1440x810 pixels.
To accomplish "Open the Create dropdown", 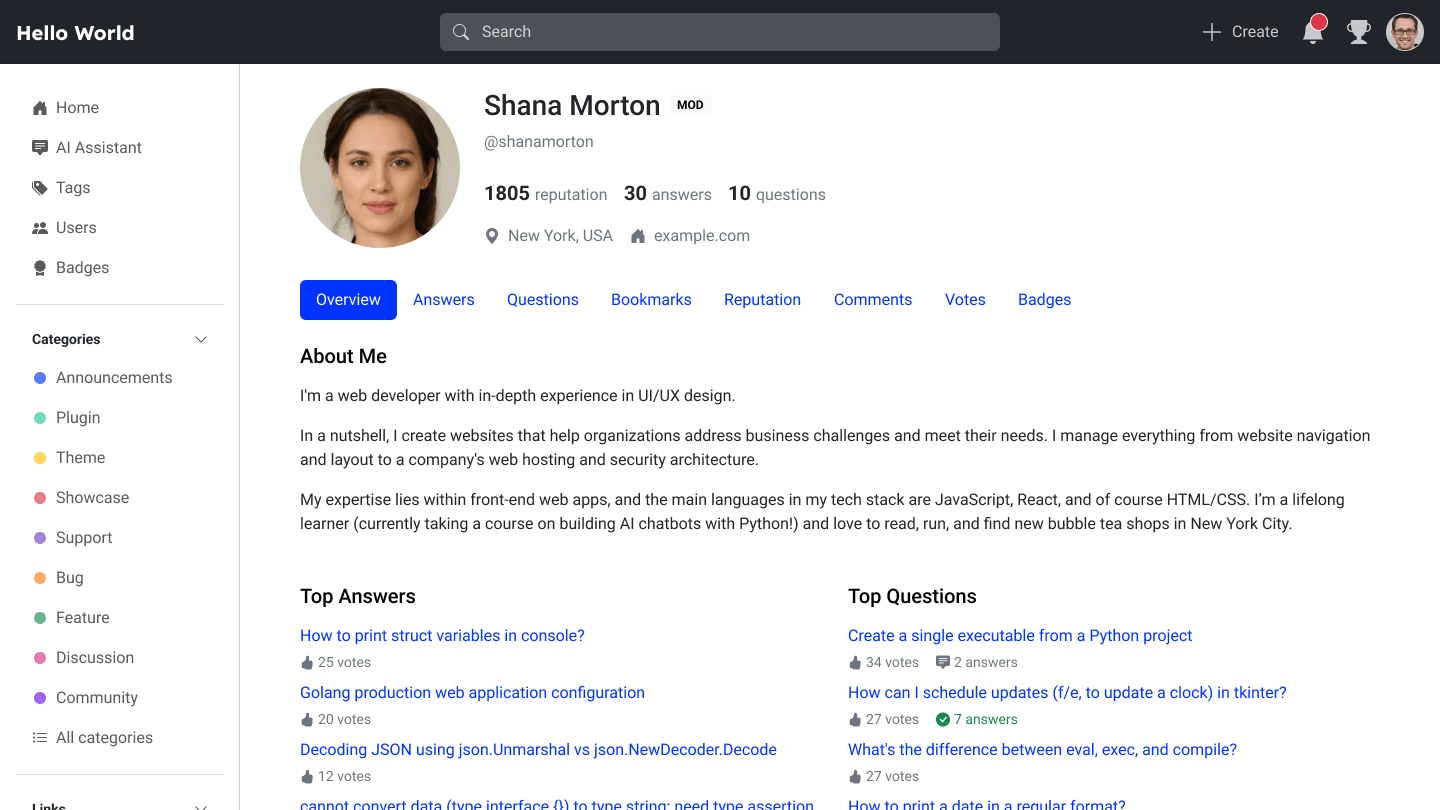I will (x=1239, y=31).
